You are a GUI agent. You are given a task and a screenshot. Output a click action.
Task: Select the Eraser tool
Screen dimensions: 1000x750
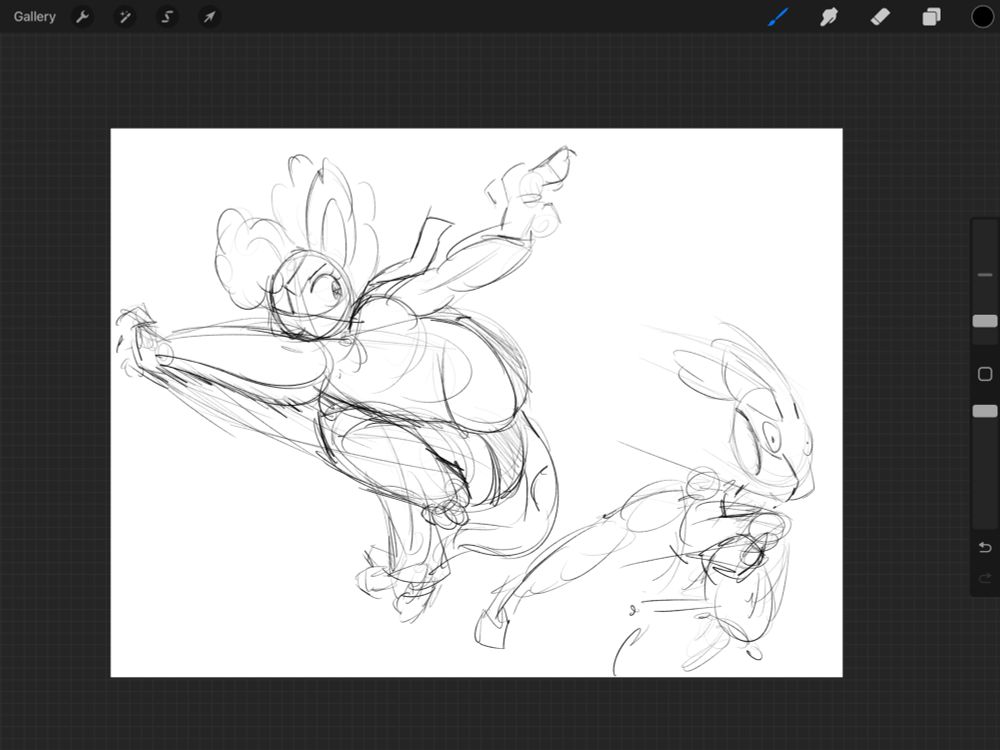click(880, 17)
